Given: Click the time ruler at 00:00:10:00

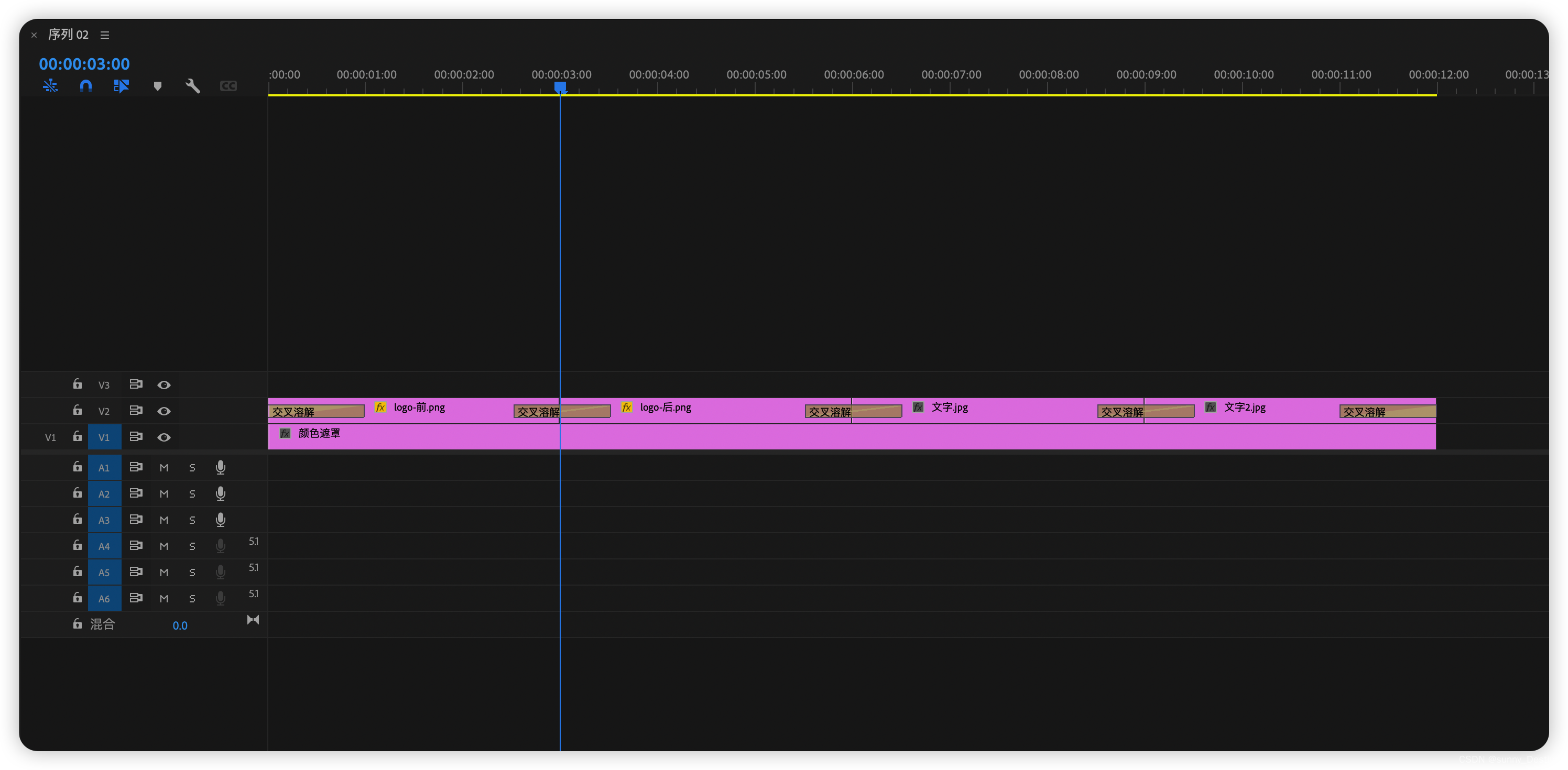Looking at the screenshot, I should (x=1244, y=75).
